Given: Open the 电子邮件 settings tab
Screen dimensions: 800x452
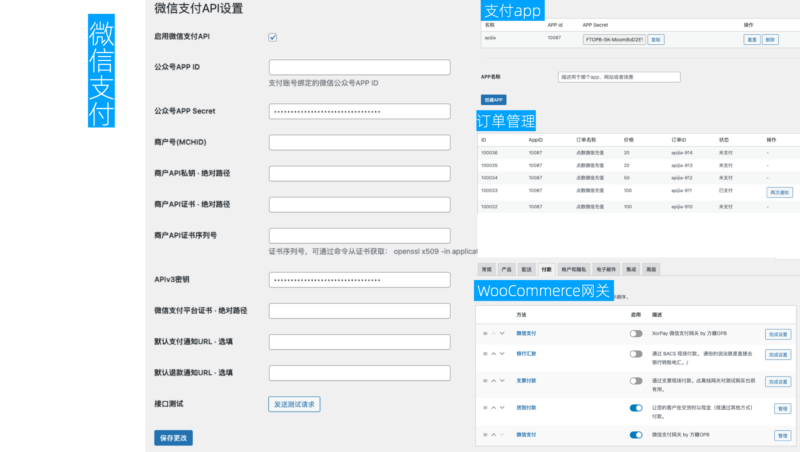Looking at the screenshot, I should click(x=606, y=269).
